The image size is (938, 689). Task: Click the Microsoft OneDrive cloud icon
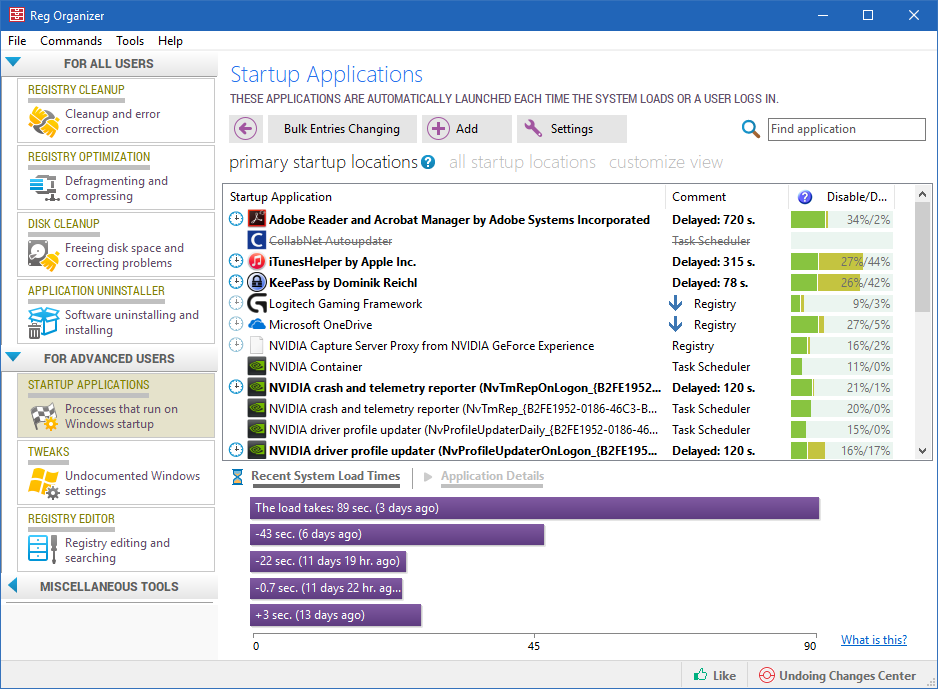point(256,325)
